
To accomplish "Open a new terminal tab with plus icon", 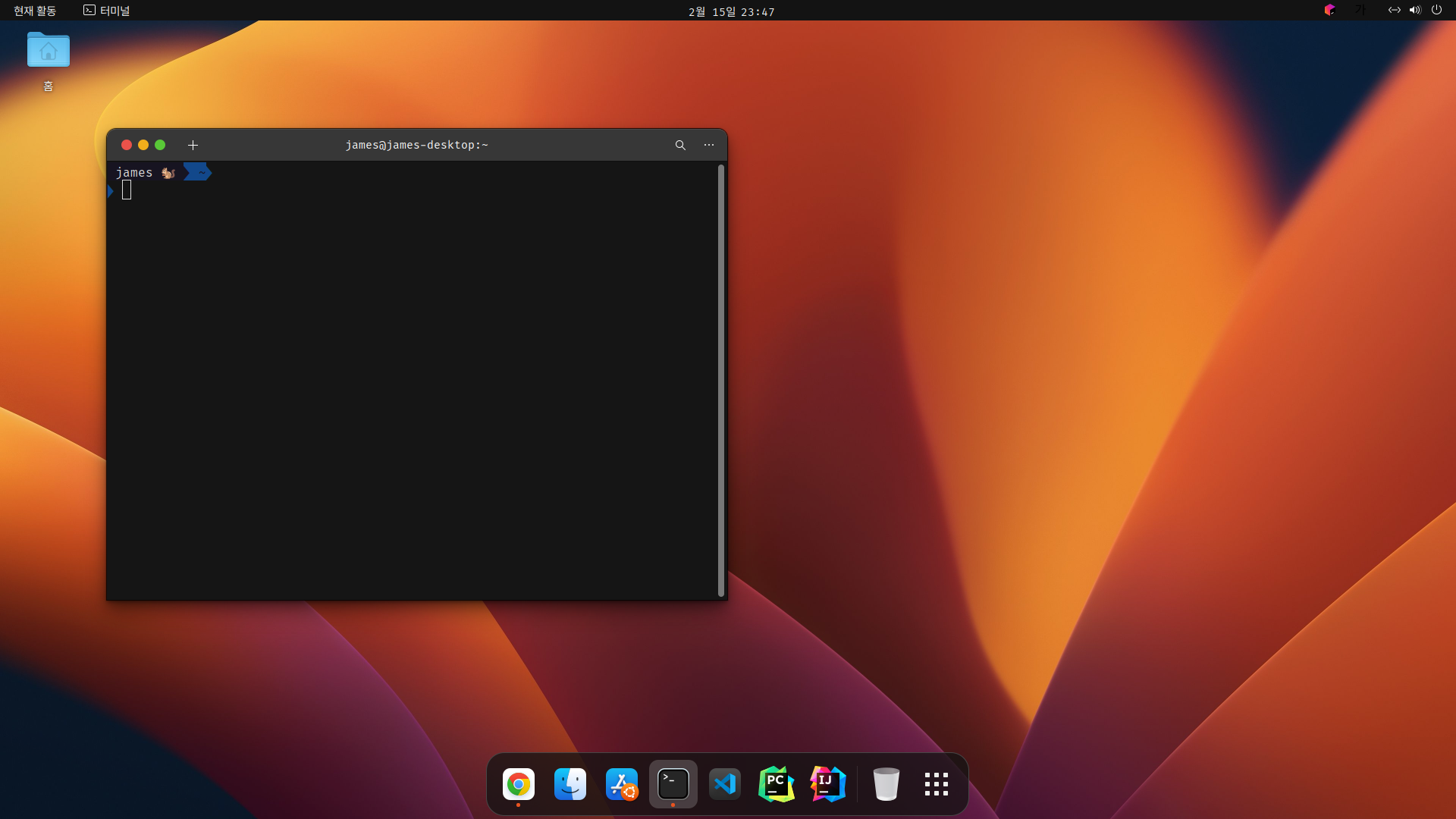I will (193, 145).
